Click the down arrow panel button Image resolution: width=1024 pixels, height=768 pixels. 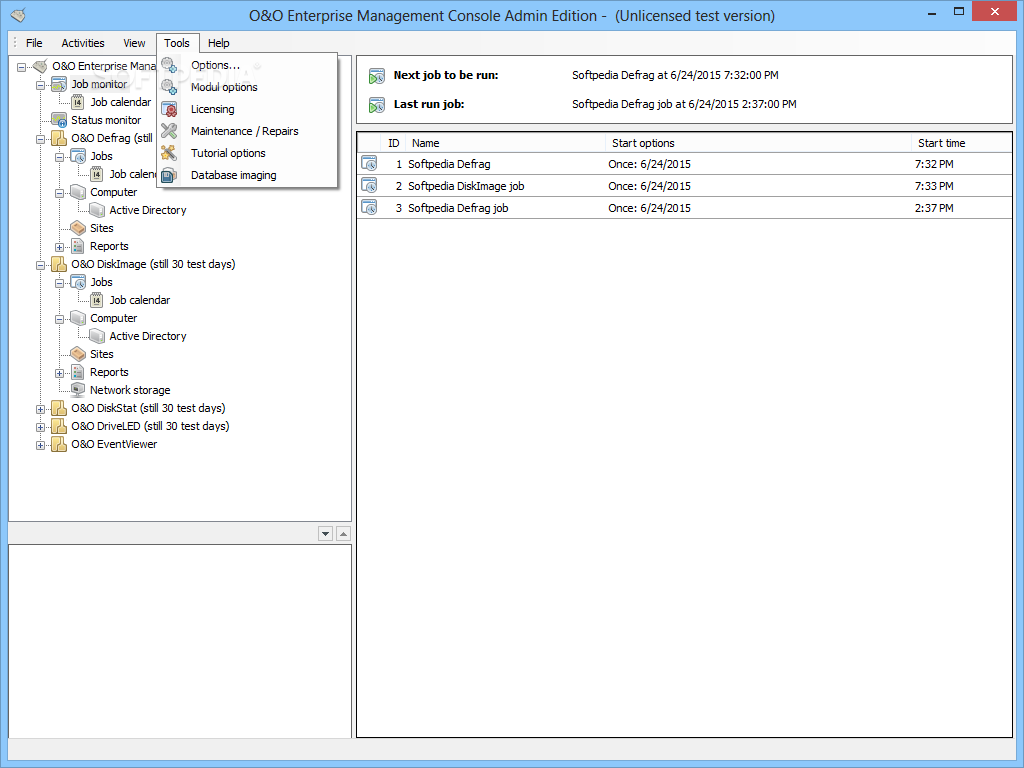(325, 534)
